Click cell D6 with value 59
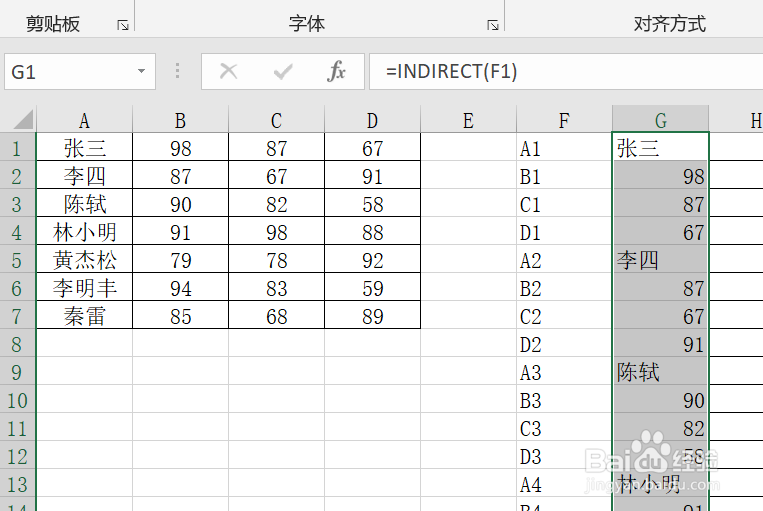This screenshot has width=763, height=511. [372, 287]
